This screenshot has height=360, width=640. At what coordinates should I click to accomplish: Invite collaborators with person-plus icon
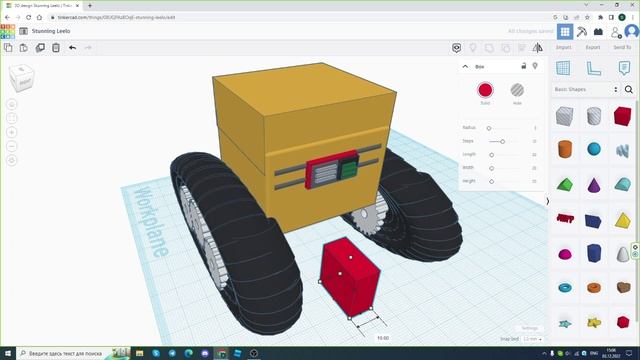tap(616, 32)
